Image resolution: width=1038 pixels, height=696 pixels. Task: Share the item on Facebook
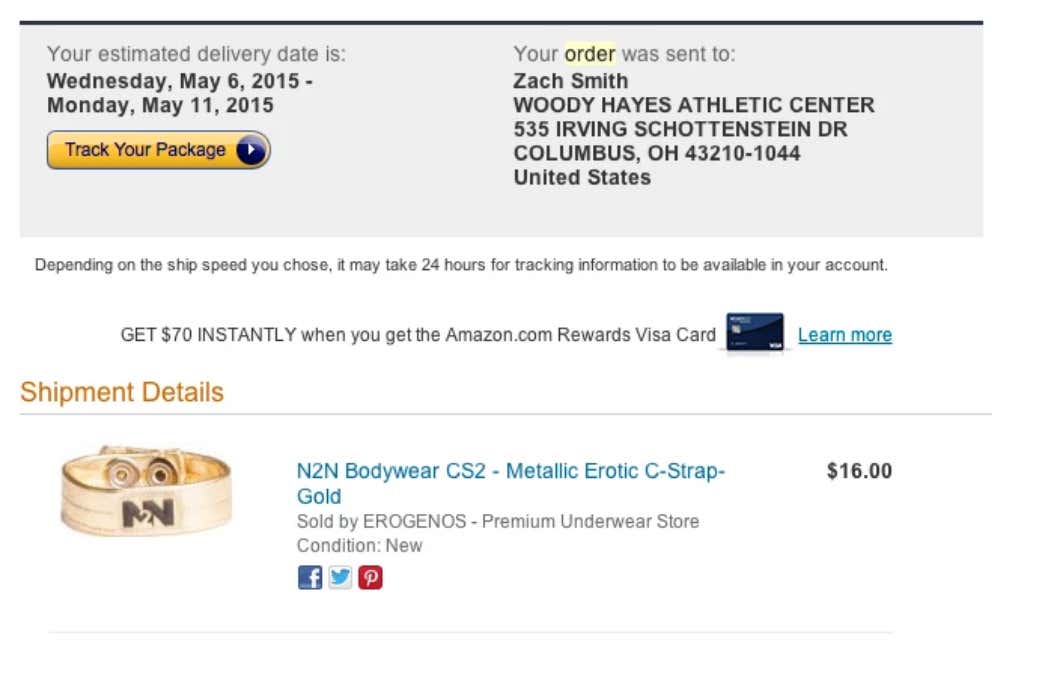(x=310, y=578)
